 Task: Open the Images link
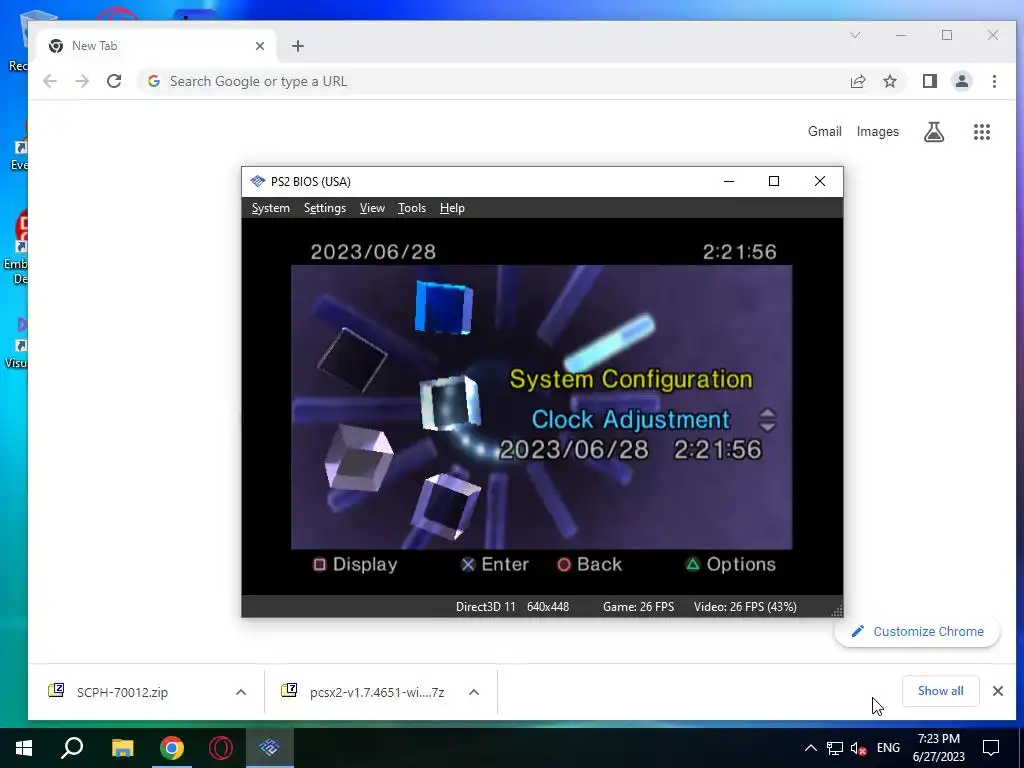click(878, 131)
